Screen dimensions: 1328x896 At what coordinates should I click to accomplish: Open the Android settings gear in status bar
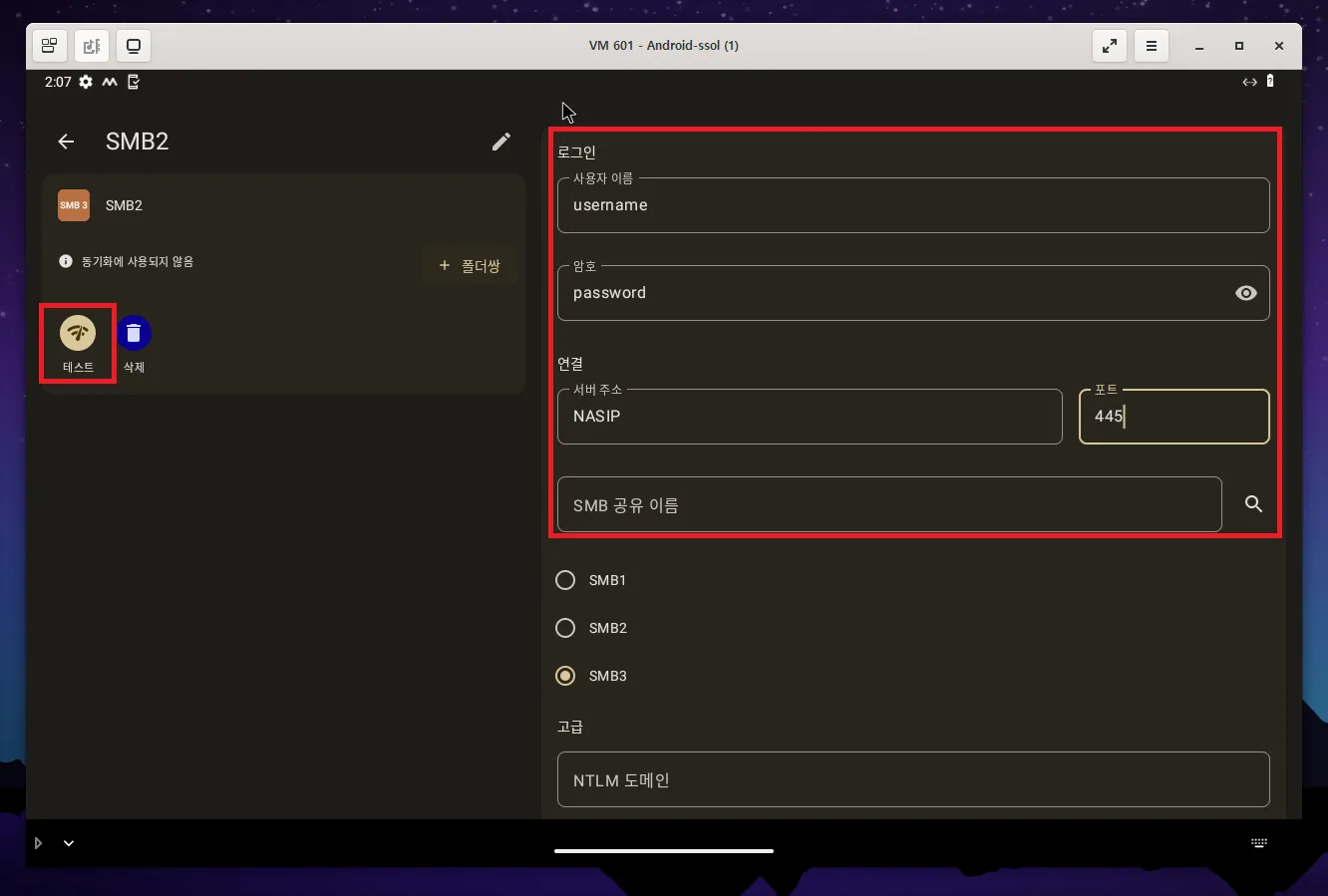86,82
